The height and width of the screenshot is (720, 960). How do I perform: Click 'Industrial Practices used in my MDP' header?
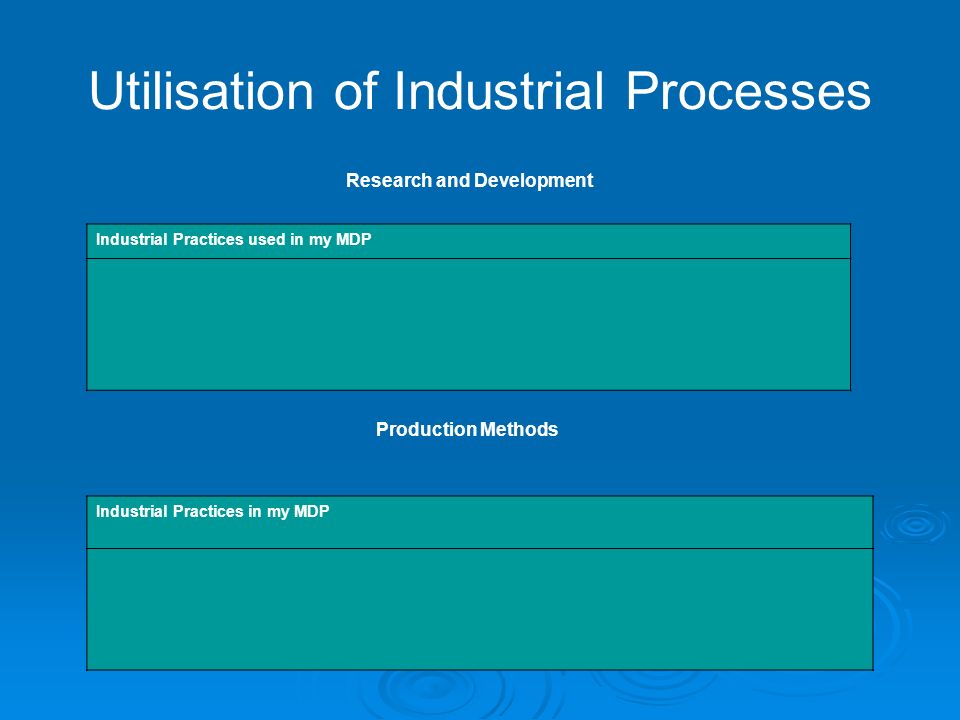pyautogui.click(x=468, y=241)
